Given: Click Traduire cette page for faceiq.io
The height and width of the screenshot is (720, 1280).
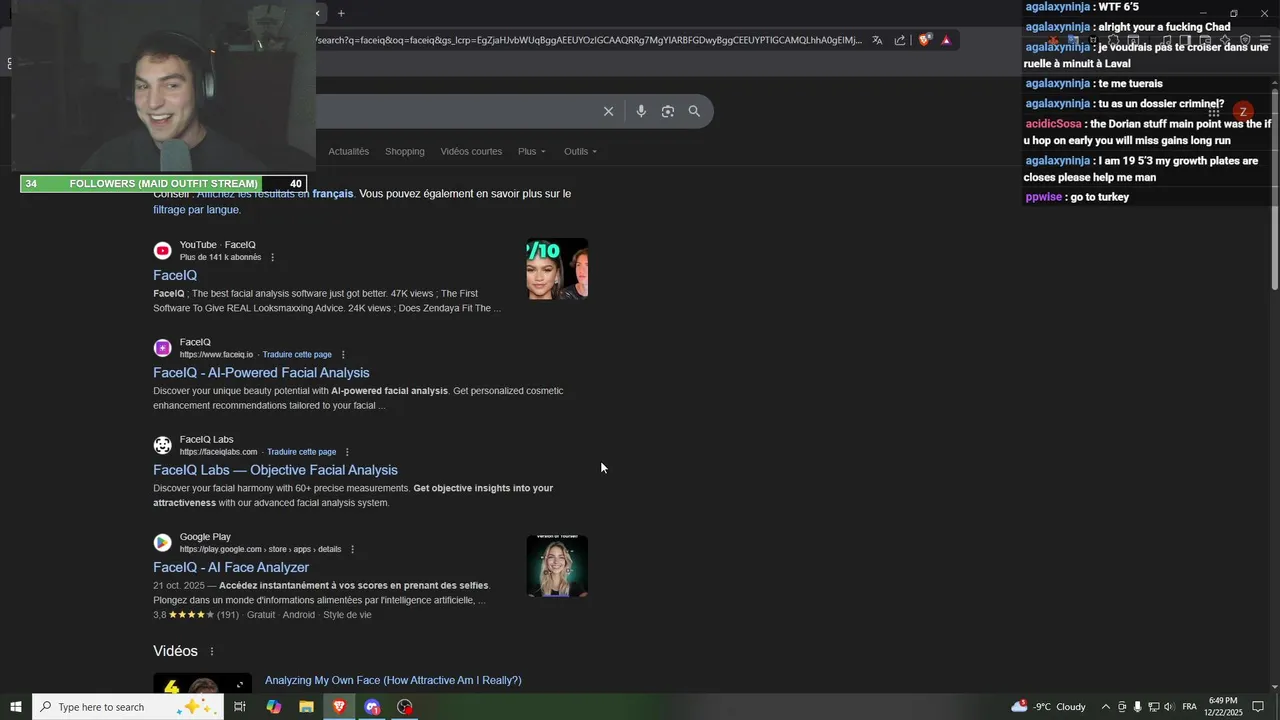Looking at the screenshot, I should (x=297, y=354).
